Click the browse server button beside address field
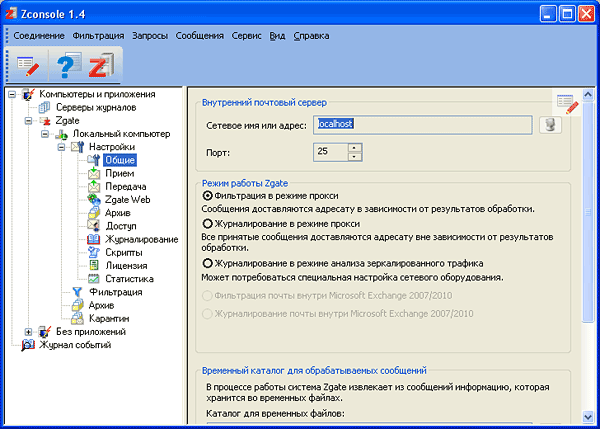This screenshot has width=600, height=429. click(551, 125)
